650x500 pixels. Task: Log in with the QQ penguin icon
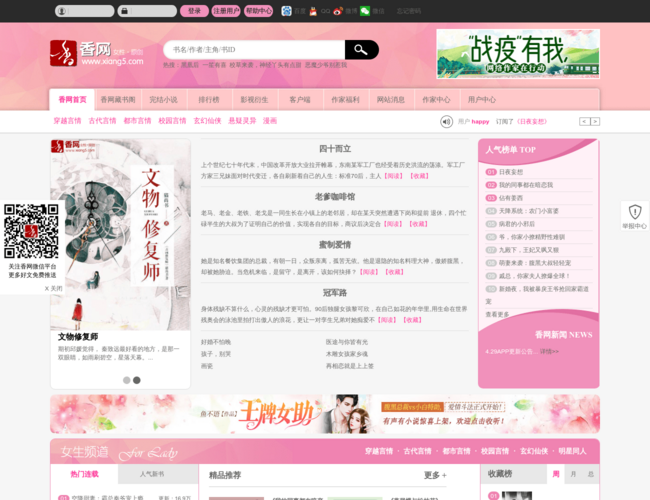[313, 11]
